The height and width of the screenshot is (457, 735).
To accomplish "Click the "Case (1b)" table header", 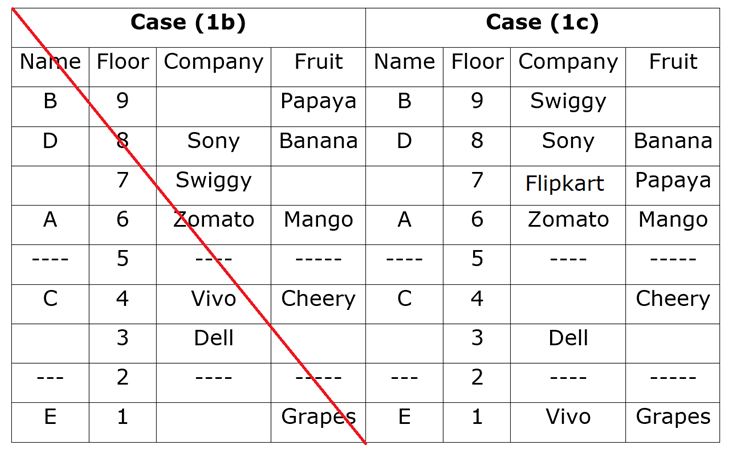I will click(x=188, y=22).
